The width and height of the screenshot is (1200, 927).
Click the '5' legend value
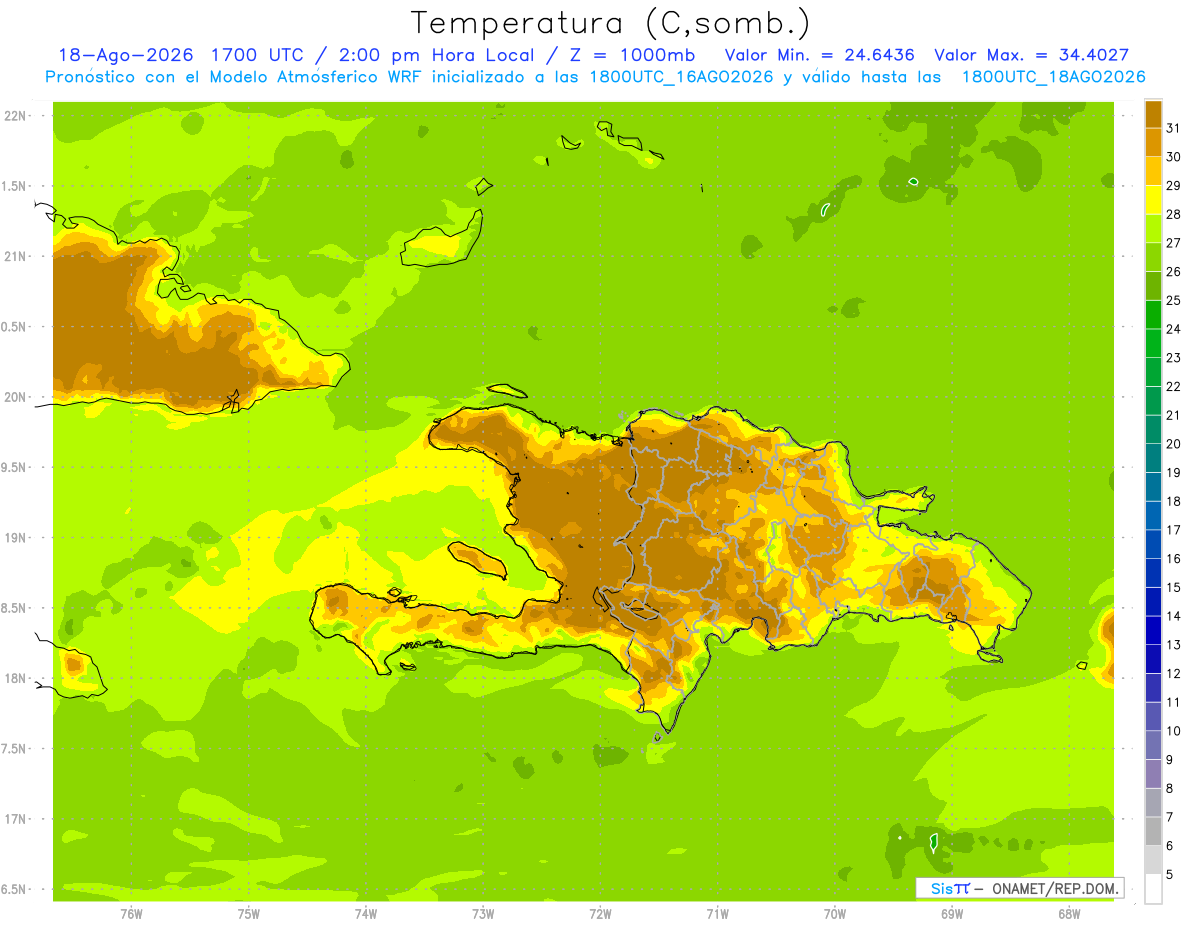[x=1170, y=875]
